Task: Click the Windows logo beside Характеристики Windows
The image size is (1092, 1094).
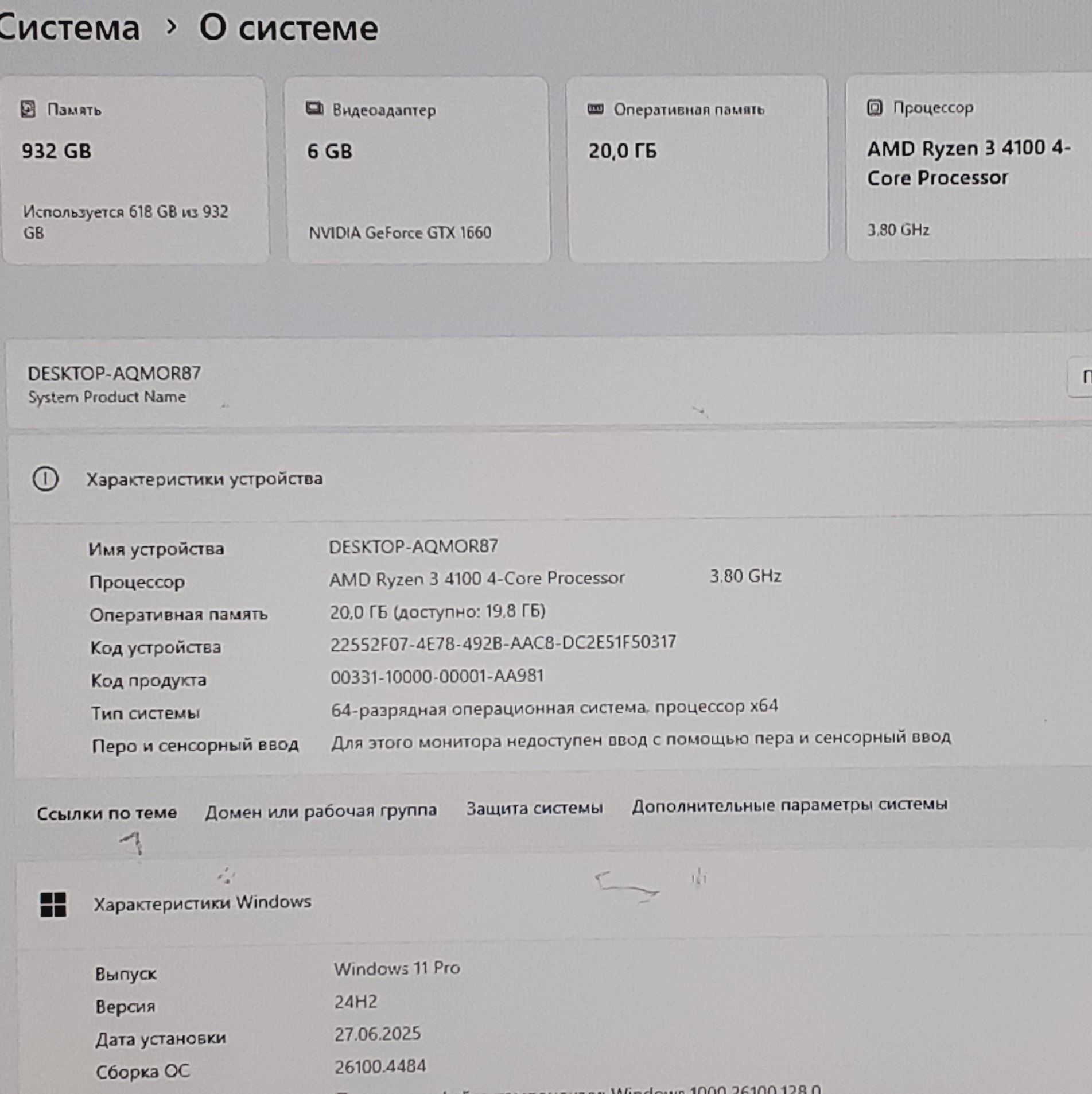Action: pyautogui.click(x=53, y=905)
